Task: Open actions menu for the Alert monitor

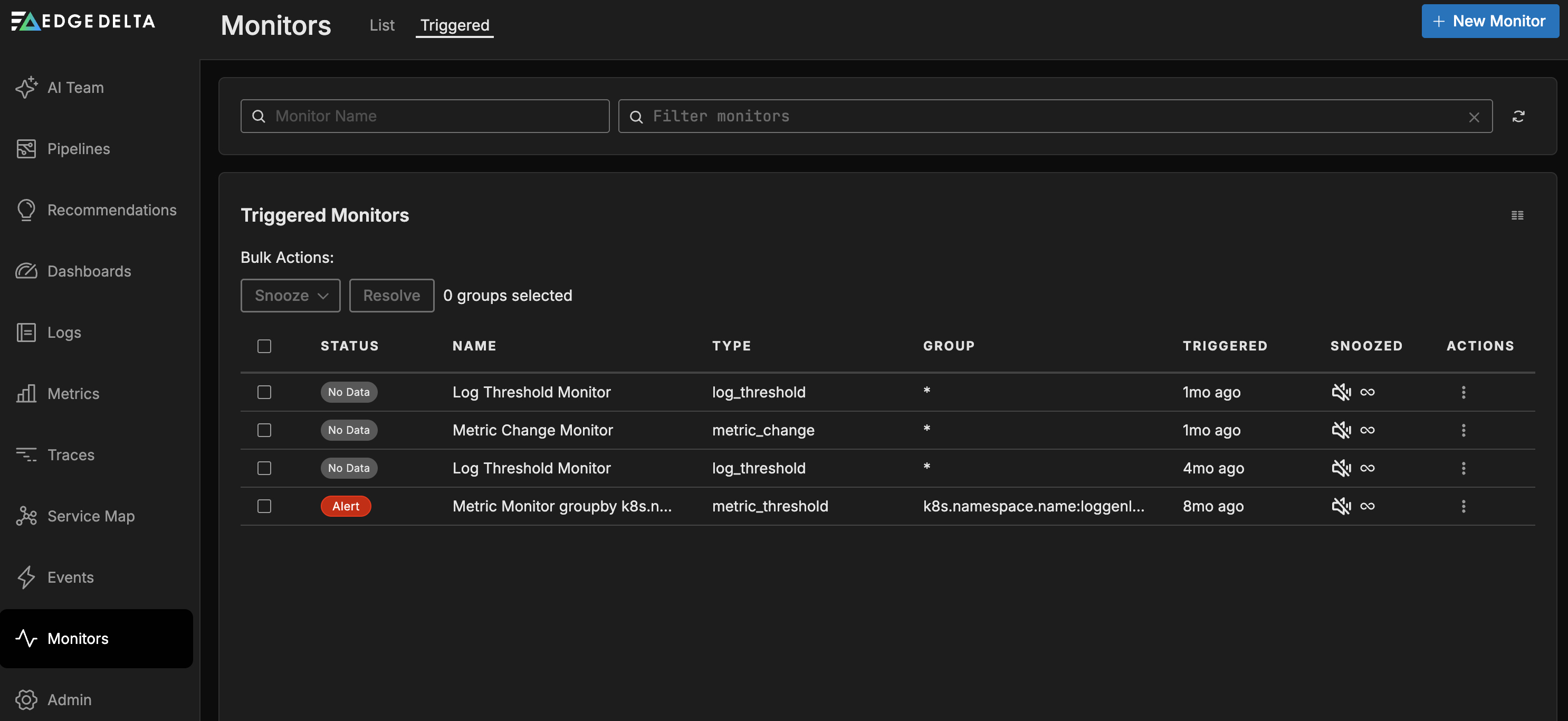Action: click(x=1464, y=506)
